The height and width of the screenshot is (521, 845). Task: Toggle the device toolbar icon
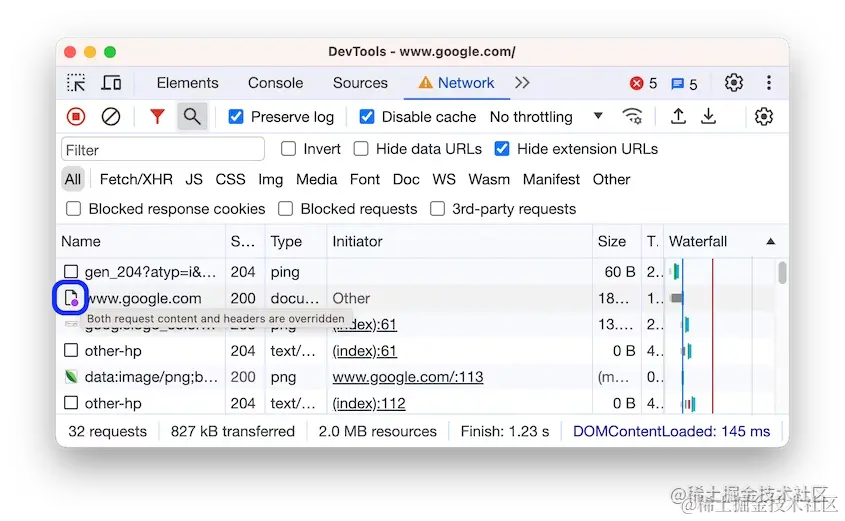click(x=111, y=83)
